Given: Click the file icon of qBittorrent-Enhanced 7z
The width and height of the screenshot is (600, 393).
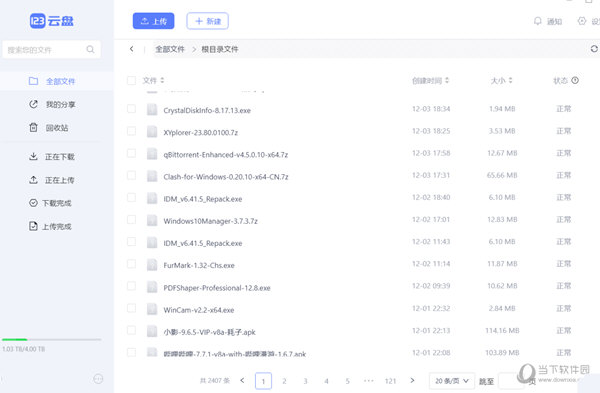Looking at the screenshot, I should 152,154.
